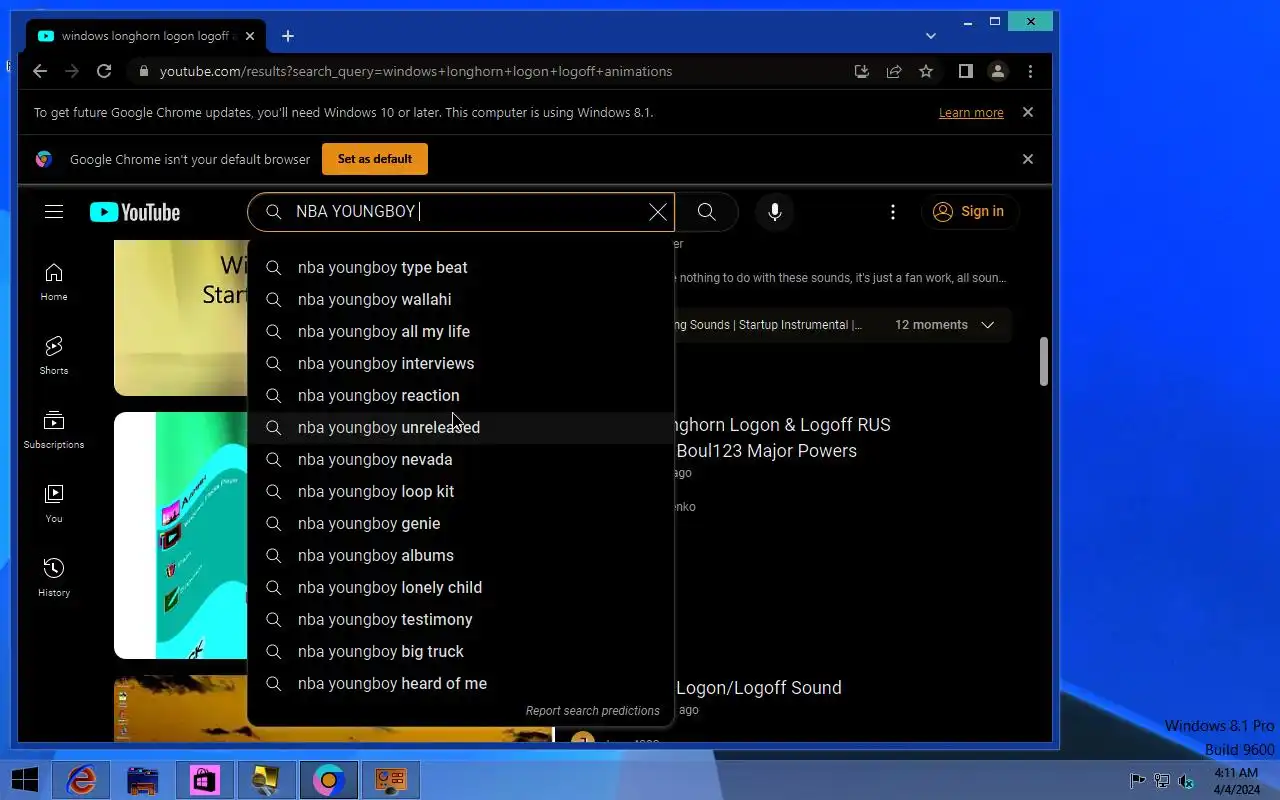Choose the nba youngboy genie suggestion
1280x800 pixels.
click(x=461, y=523)
